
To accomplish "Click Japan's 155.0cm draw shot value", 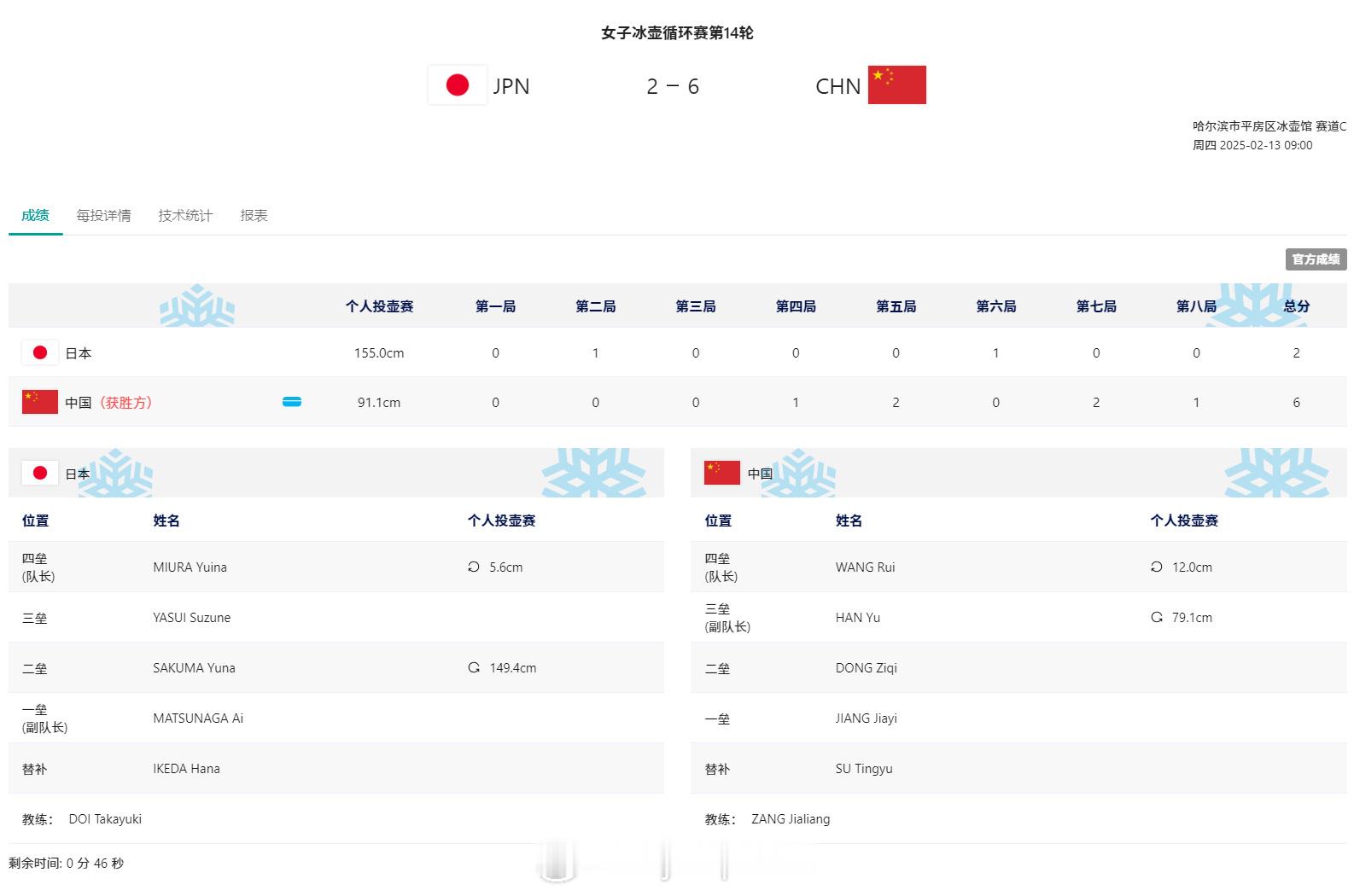I will [379, 353].
